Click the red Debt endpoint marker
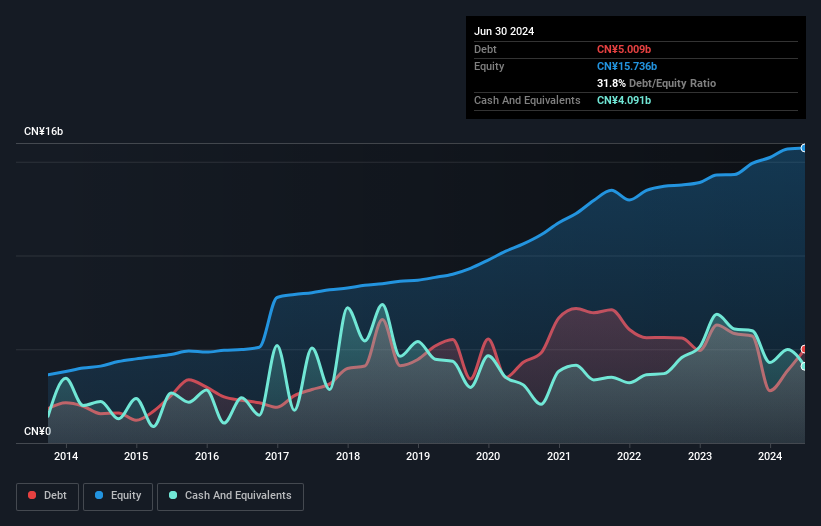The image size is (821, 526). point(804,349)
